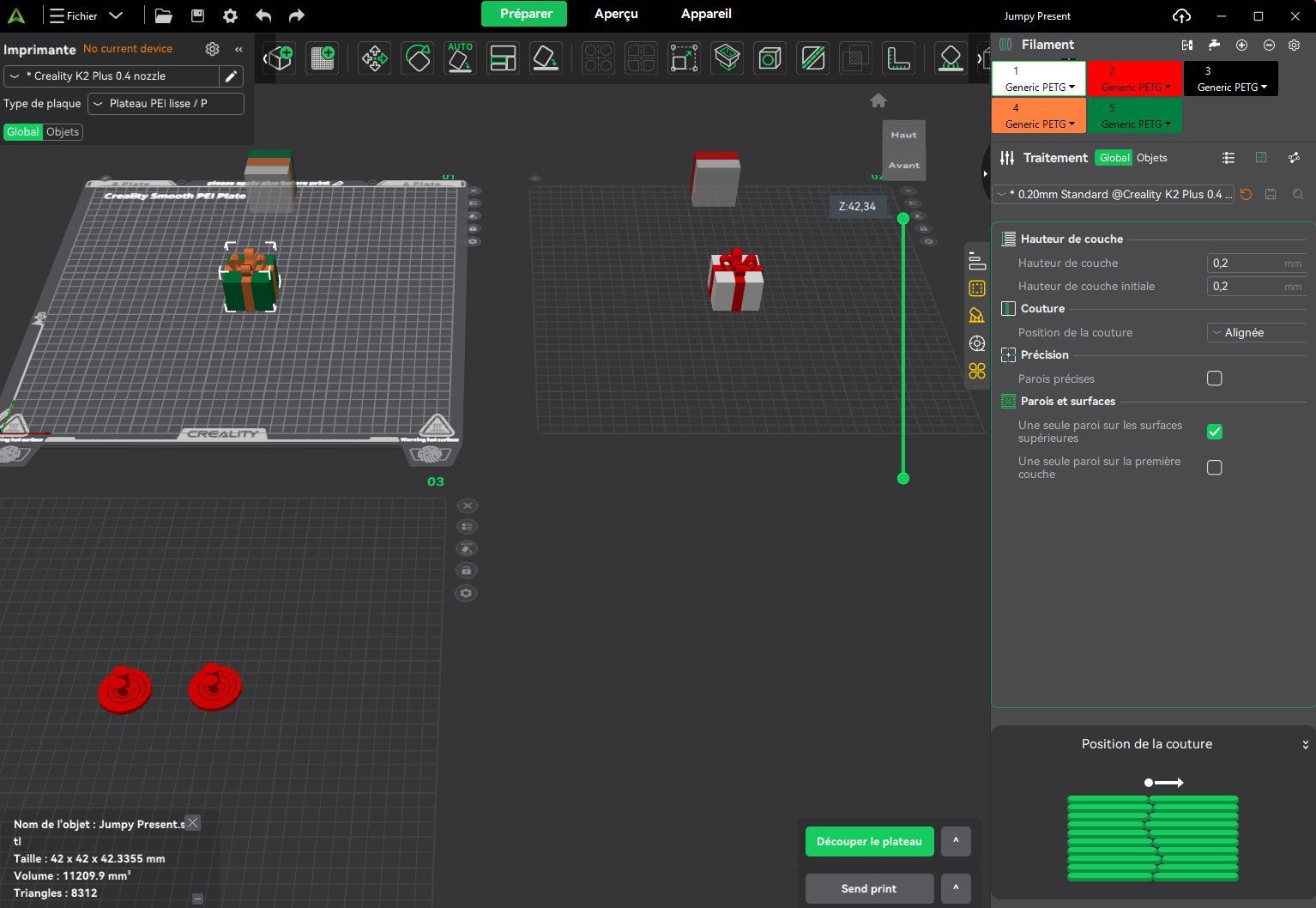
Task: Remove a filament with the minus icon
Action: tap(1269, 45)
